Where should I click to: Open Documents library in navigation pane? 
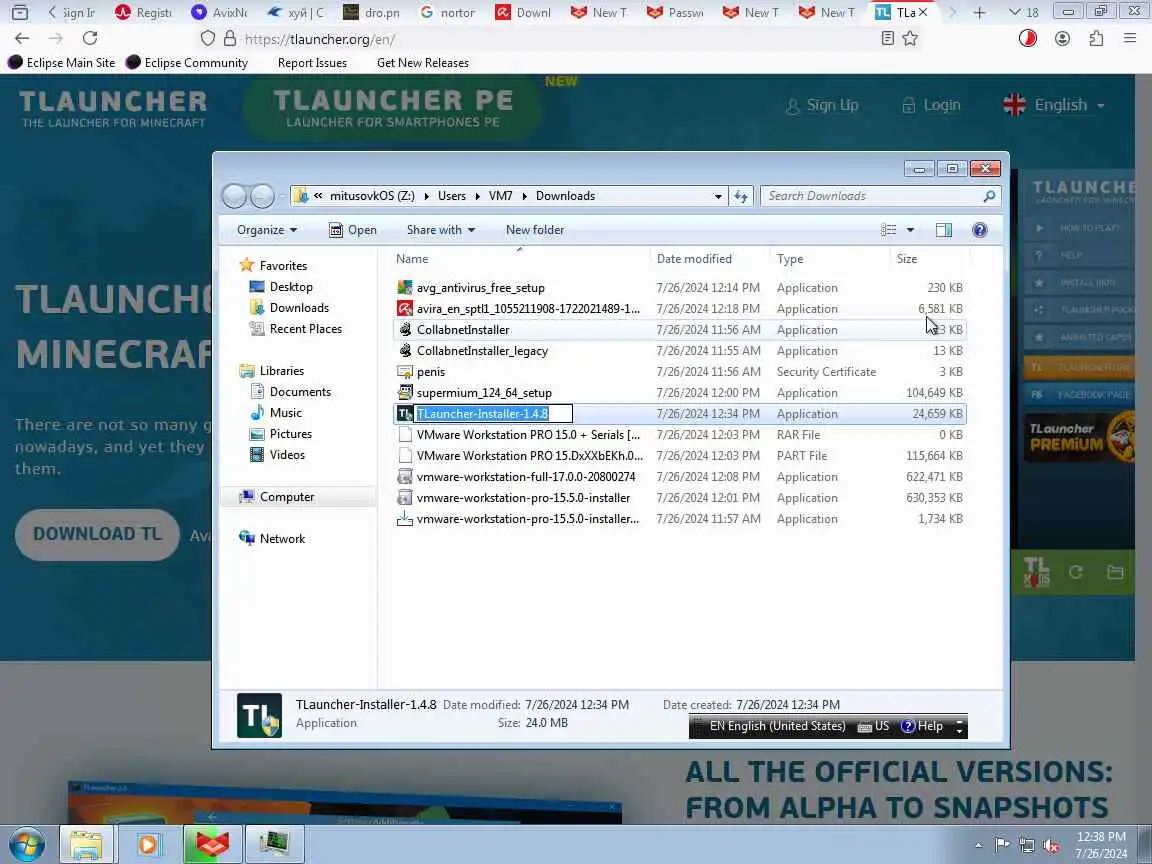point(300,392)
